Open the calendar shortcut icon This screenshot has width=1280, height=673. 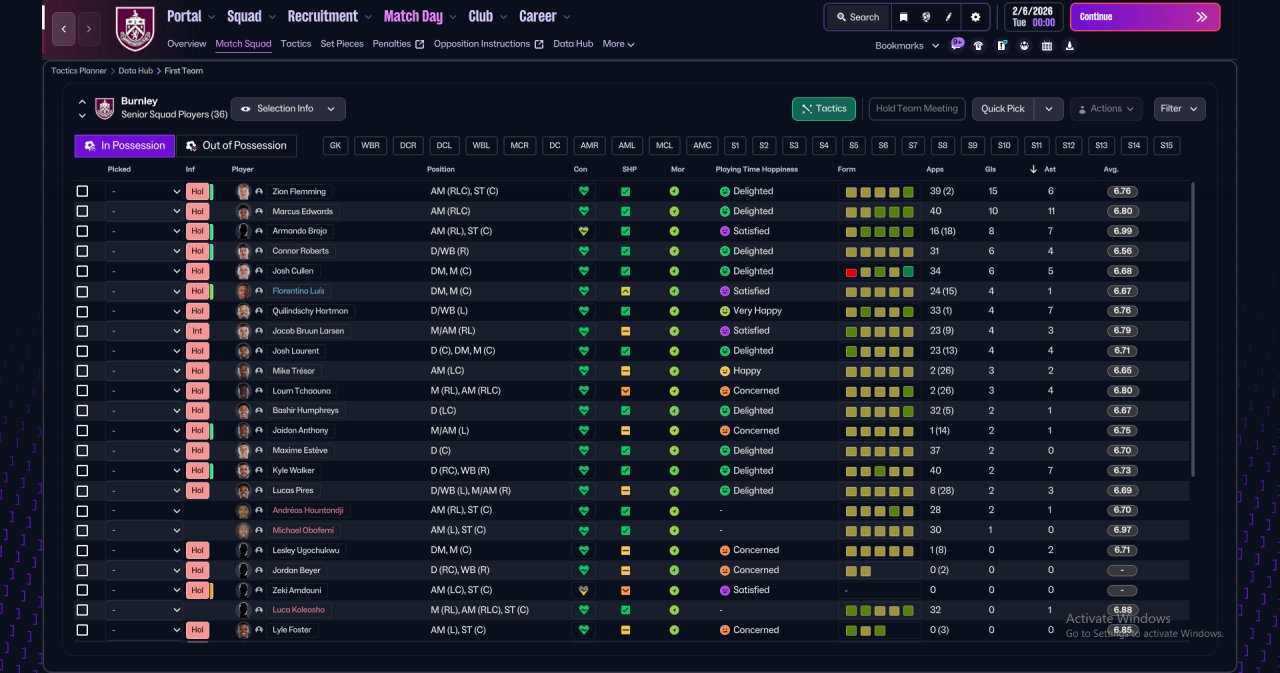click(x=1047, y=45)
